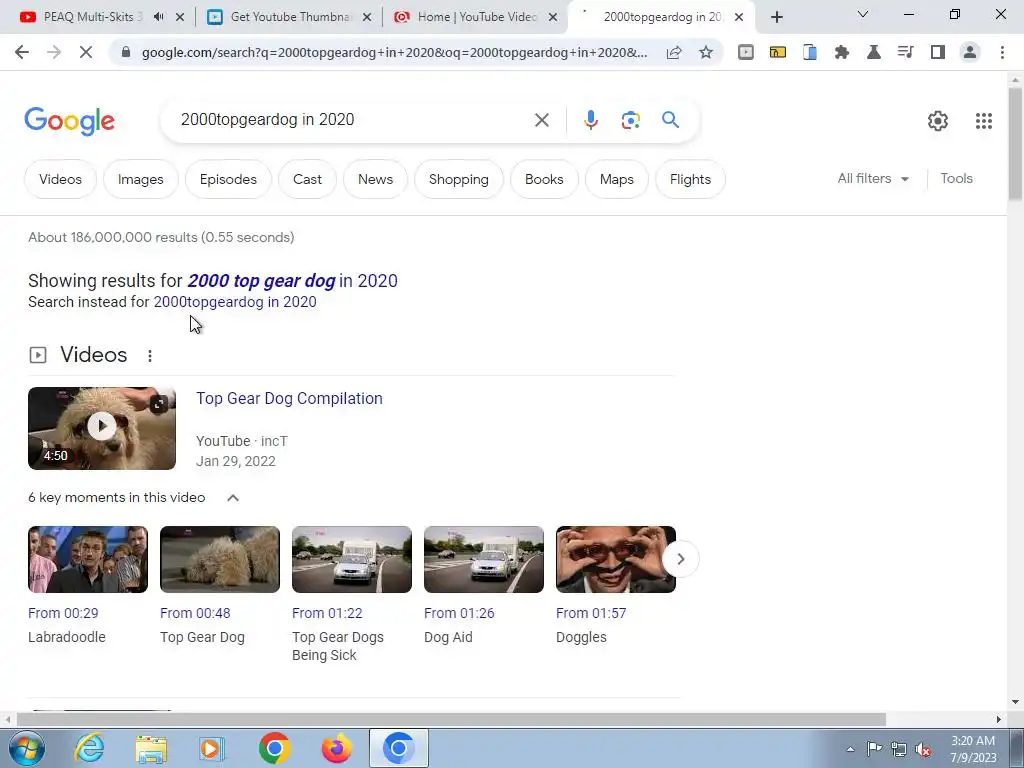Filter results by News
The image size is (1024, 768).
pyautogui.click(x=376, y=179)
